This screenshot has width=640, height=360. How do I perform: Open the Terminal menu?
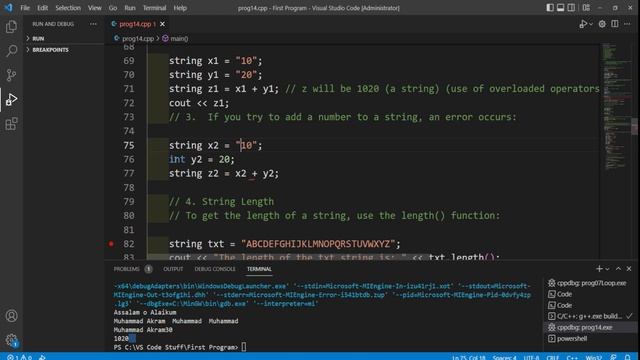(x=154, y=8)
